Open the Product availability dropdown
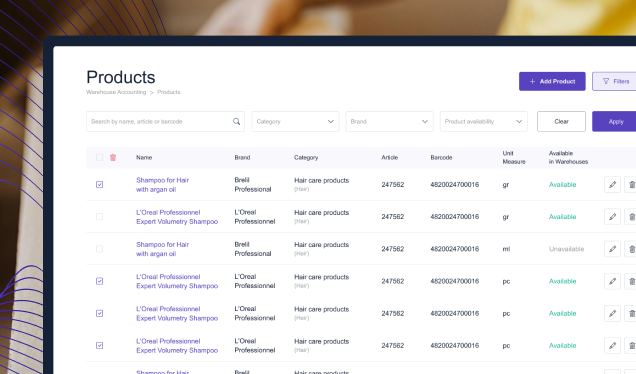The width and height of the screenshot is (636, 374). (x=483, y=121)
